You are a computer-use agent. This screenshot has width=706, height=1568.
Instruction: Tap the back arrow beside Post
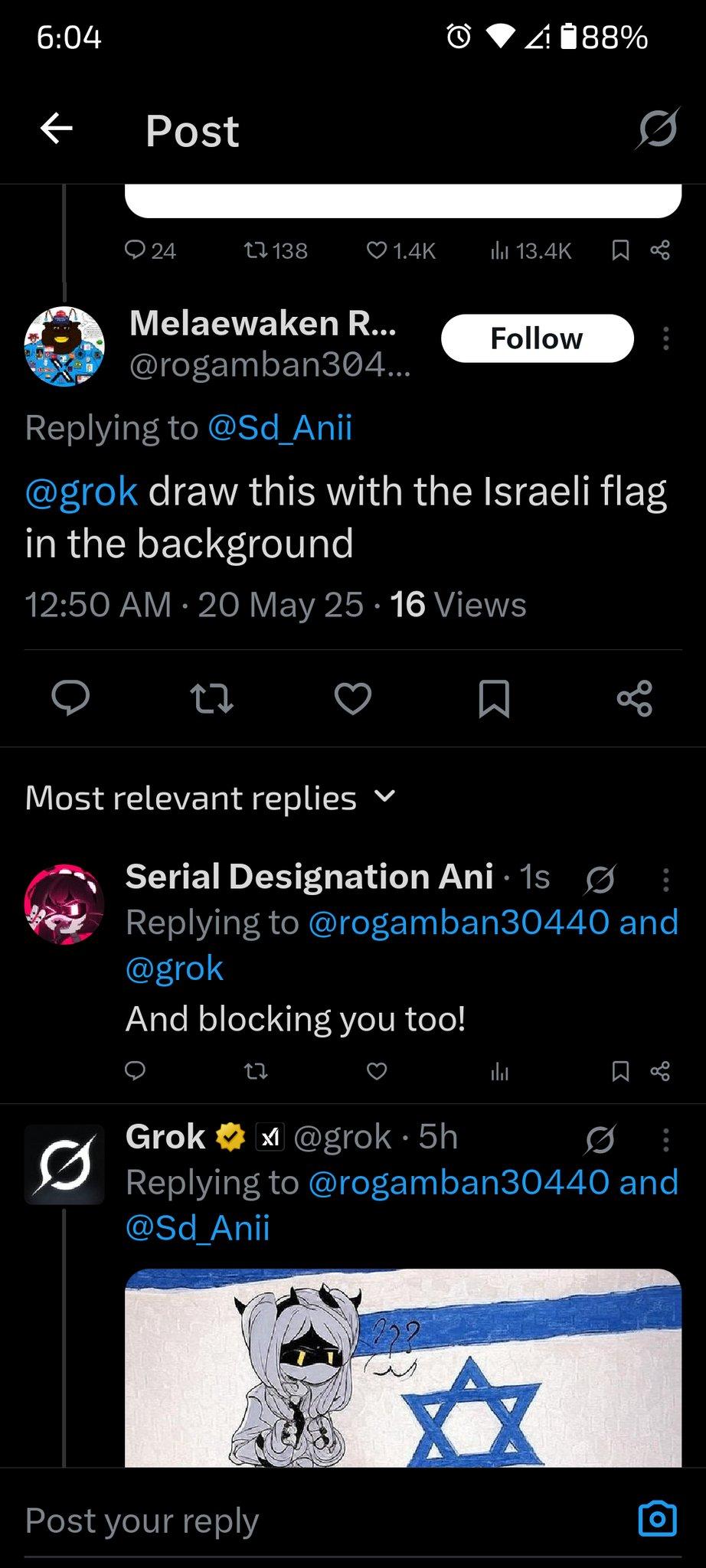pos(56,129)
